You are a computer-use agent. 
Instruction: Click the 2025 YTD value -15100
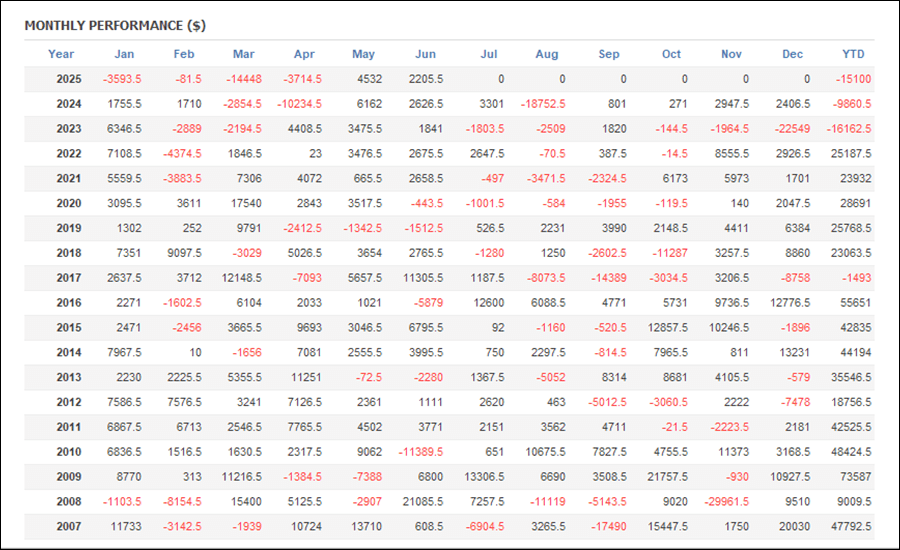pos(854,79)
